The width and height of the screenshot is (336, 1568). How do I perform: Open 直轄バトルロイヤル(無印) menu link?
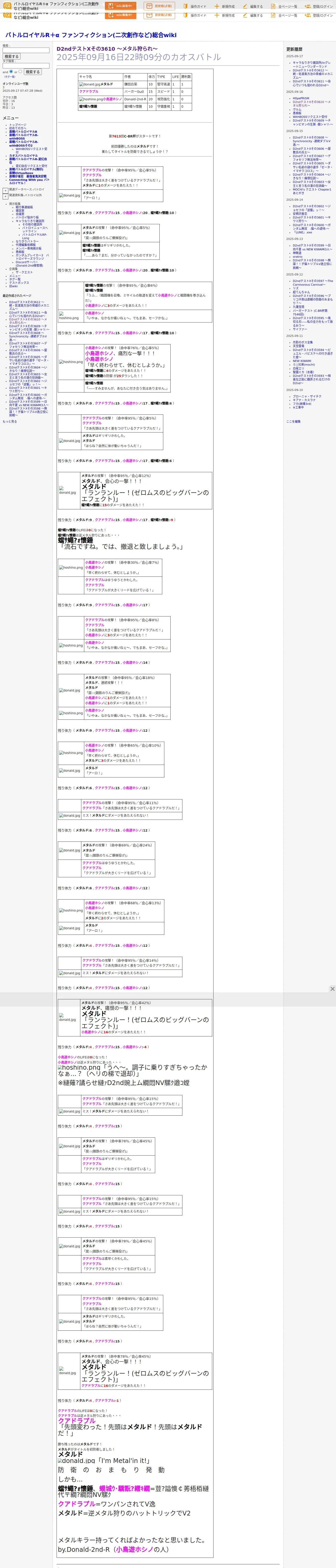click(26, 169)
